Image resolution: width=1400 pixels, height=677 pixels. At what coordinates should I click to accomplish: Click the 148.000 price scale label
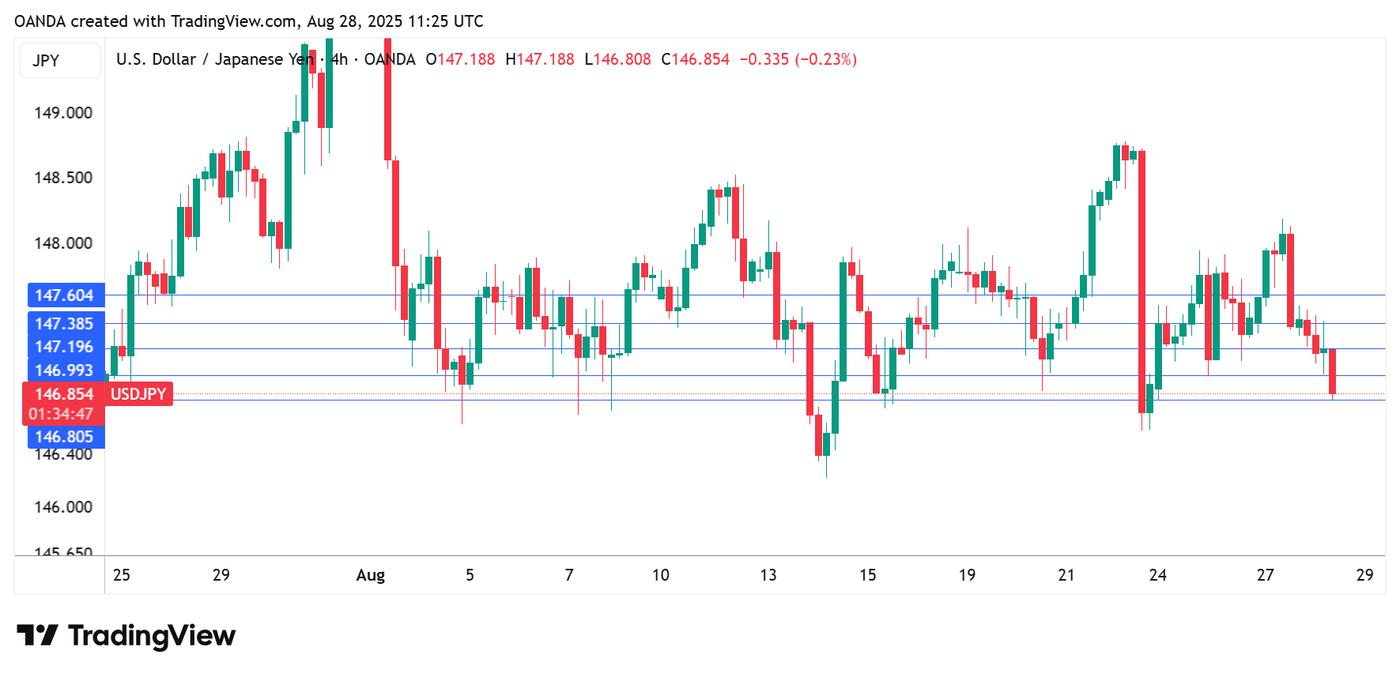[x=63, y=244]
